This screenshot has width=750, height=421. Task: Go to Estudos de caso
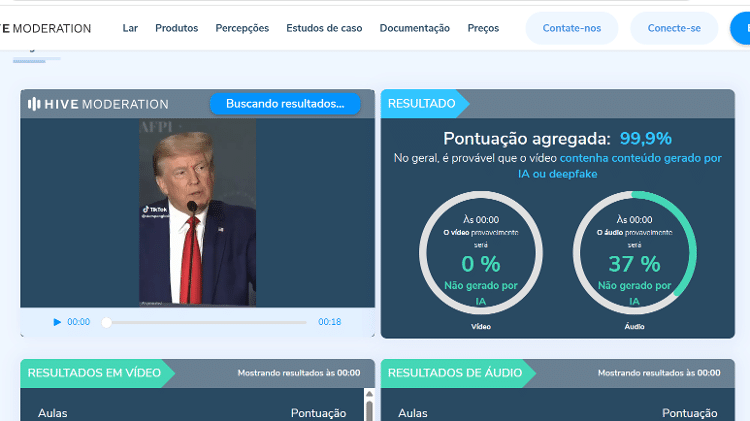324,28
